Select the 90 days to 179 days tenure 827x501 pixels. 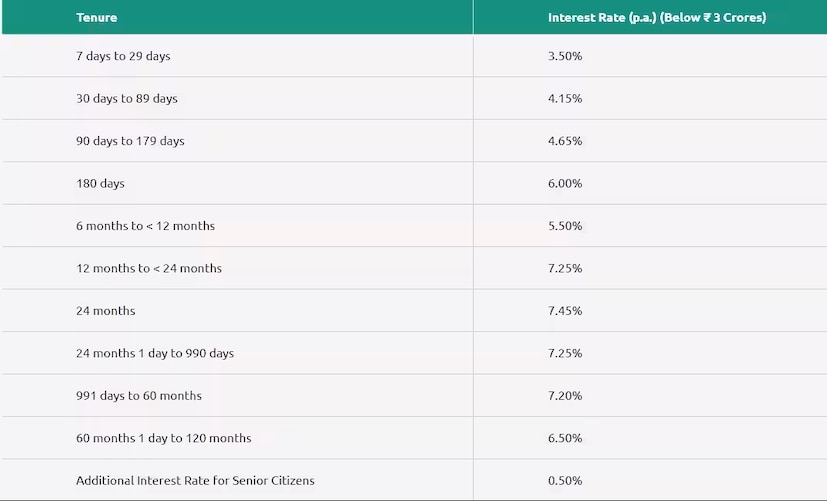[130, 141]
